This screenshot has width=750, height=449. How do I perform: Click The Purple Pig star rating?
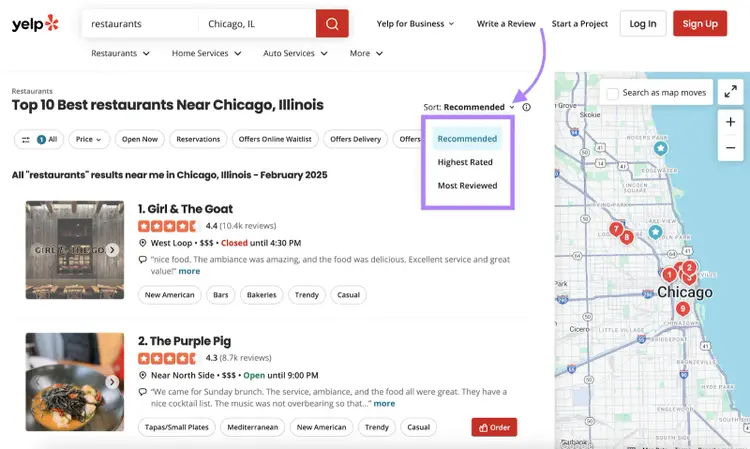tap(167, 358)
